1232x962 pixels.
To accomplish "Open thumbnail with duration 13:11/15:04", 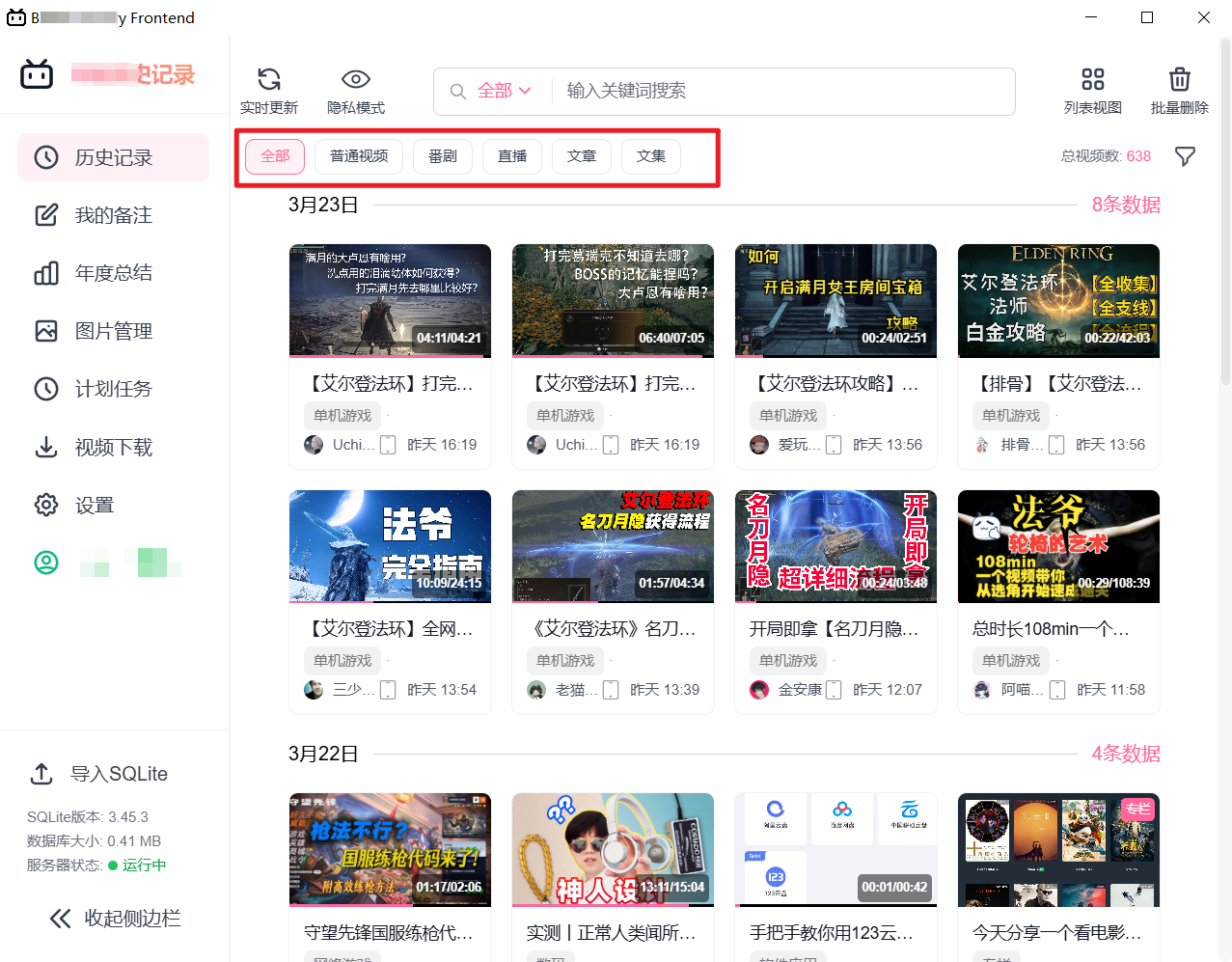I will click(x=613, y=850).
